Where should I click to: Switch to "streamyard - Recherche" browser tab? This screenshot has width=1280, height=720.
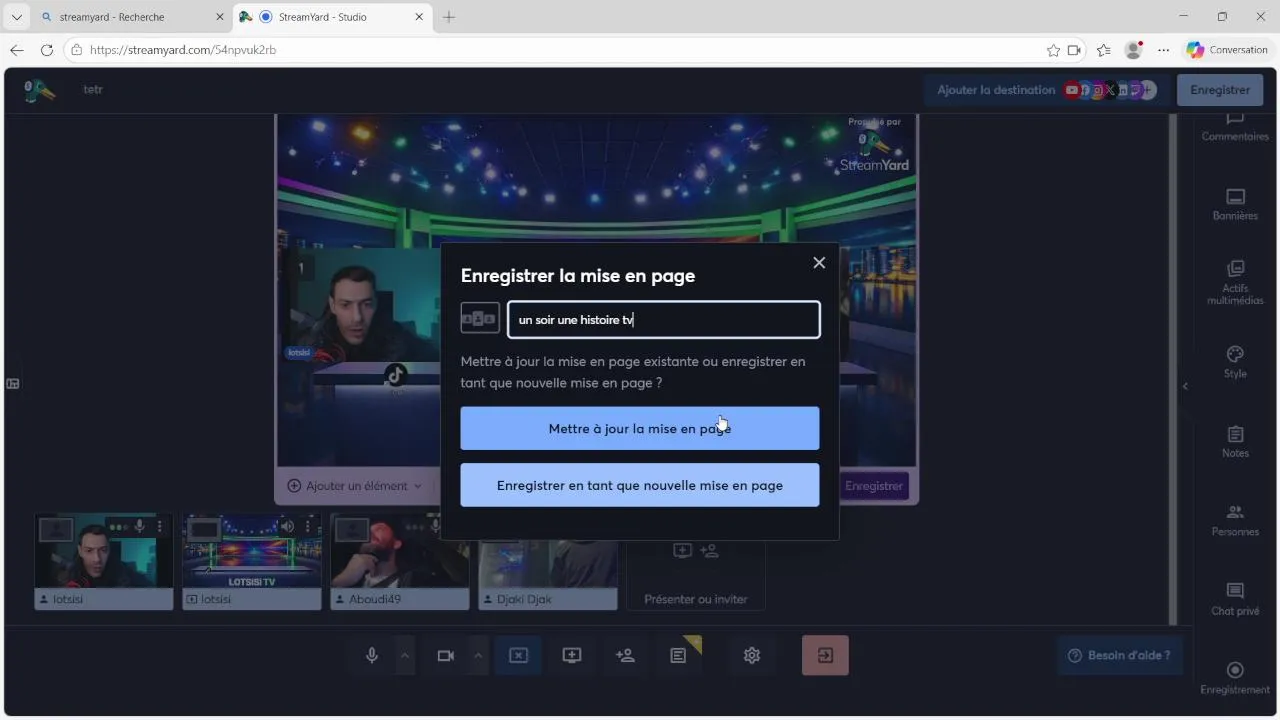tap(130, 17)
